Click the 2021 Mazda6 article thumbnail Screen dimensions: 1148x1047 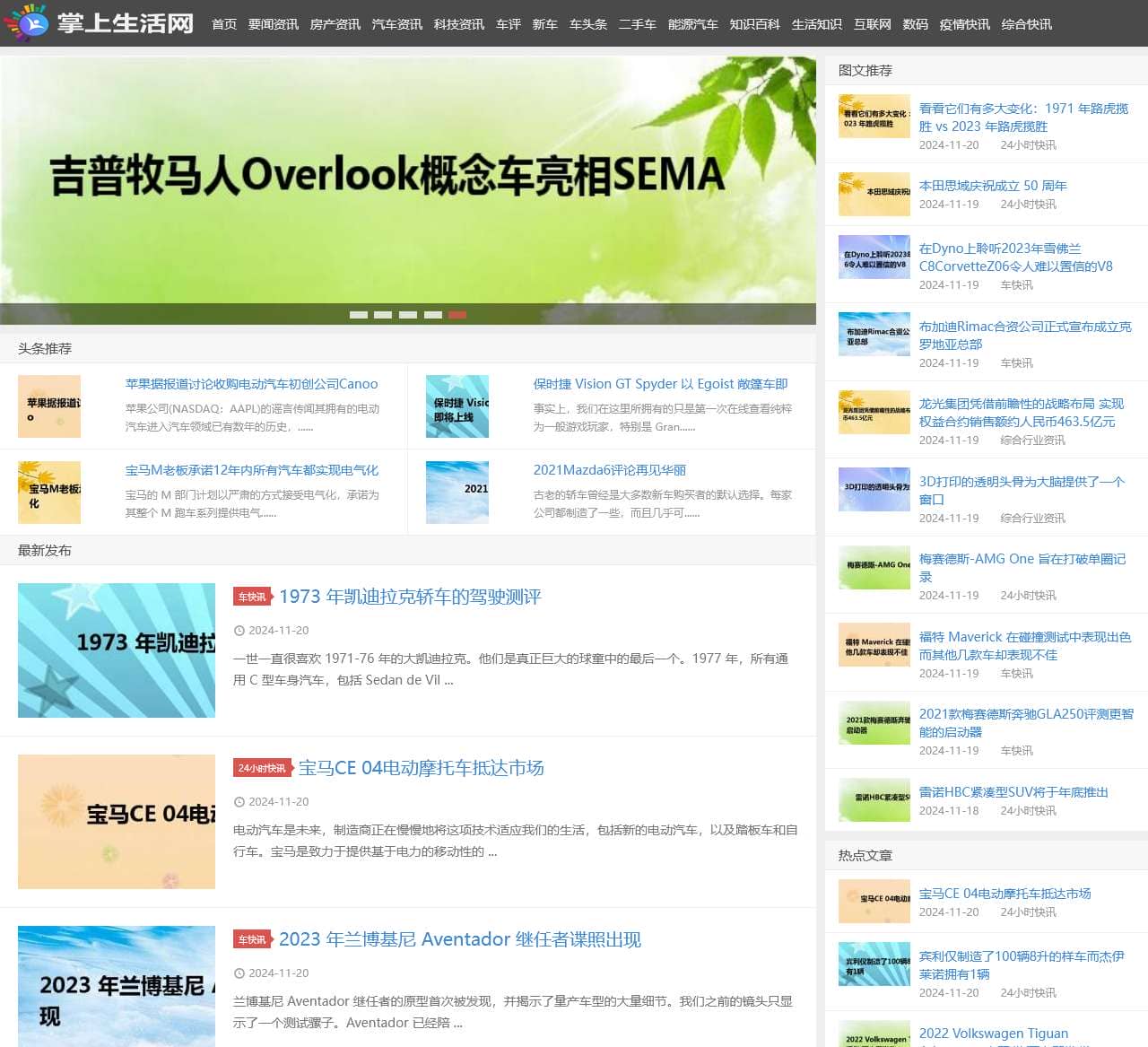pyautogui.click(x=457, y=493)
